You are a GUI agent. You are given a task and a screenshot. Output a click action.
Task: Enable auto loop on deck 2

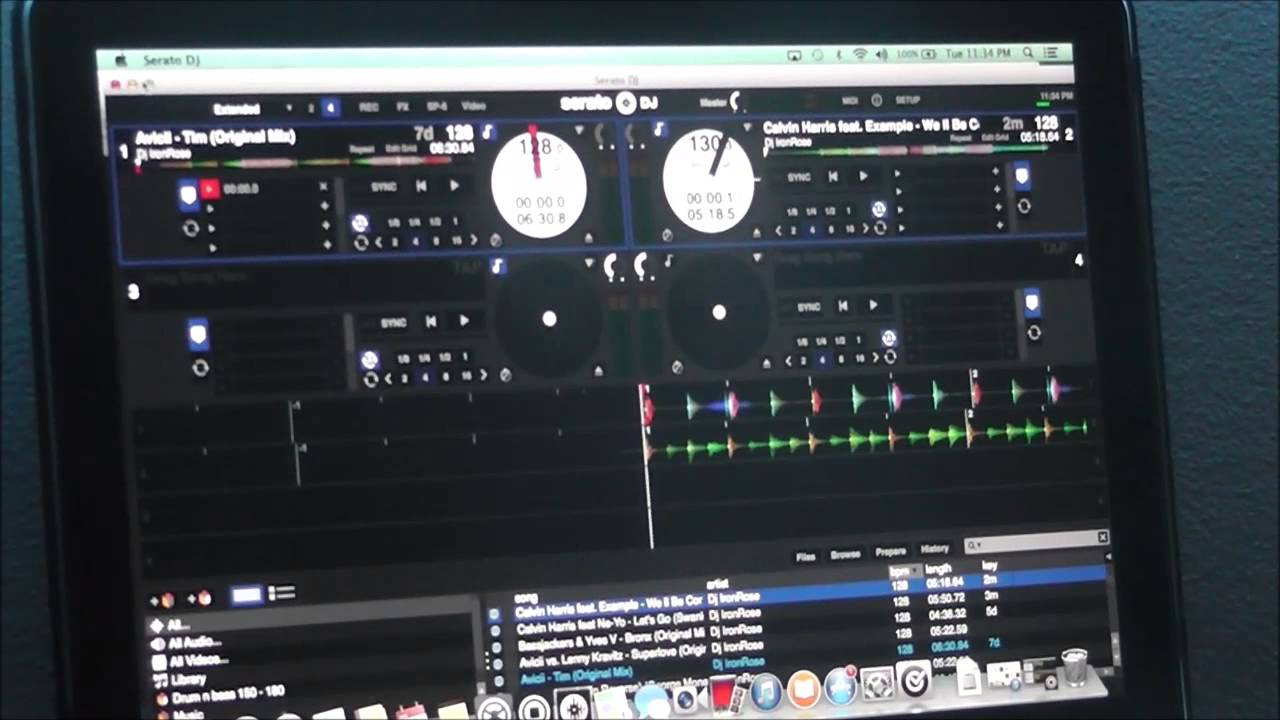tap(880, 228)
